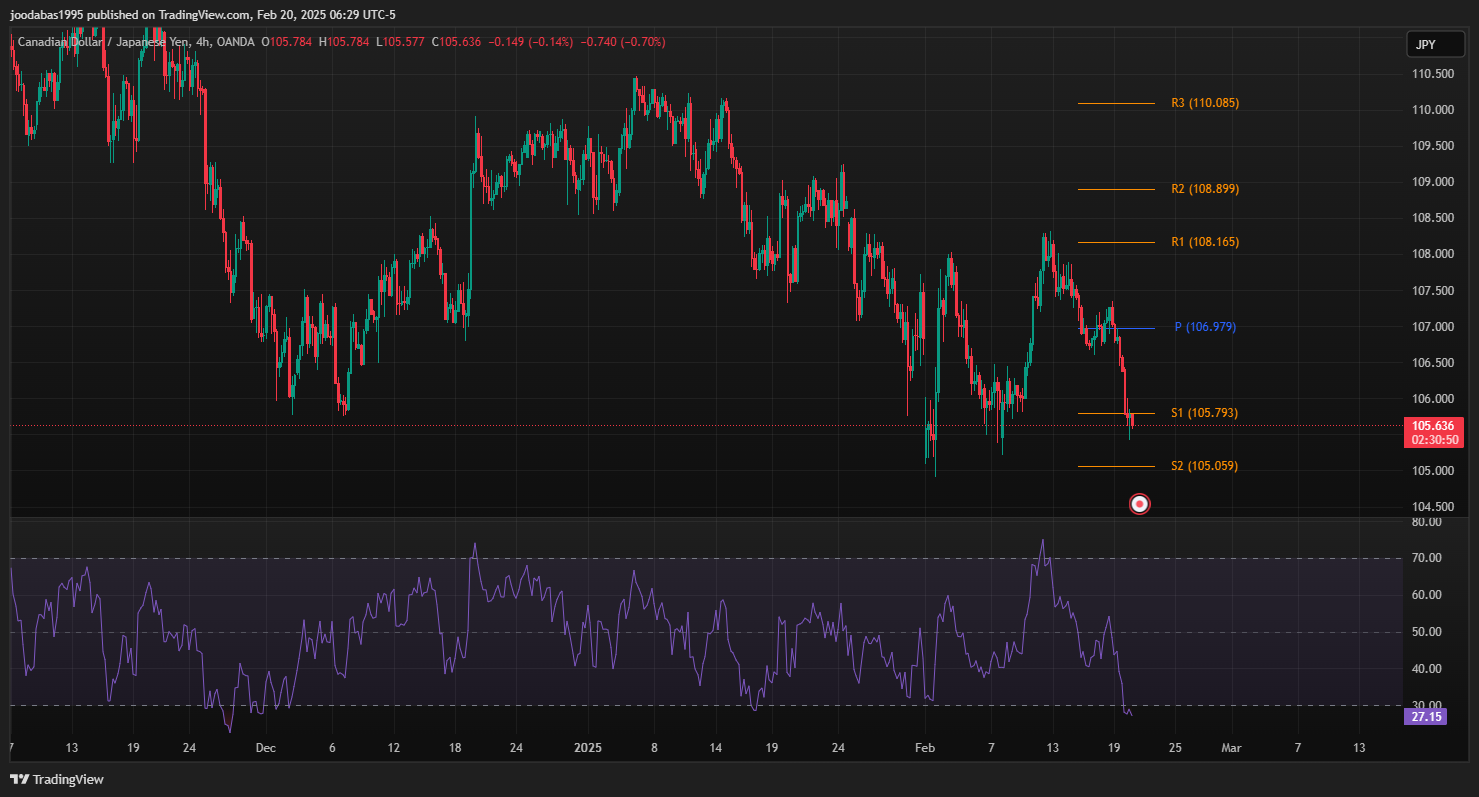
Task: Click the S1 (105.793) support label
Action: tap(1204, 413)
